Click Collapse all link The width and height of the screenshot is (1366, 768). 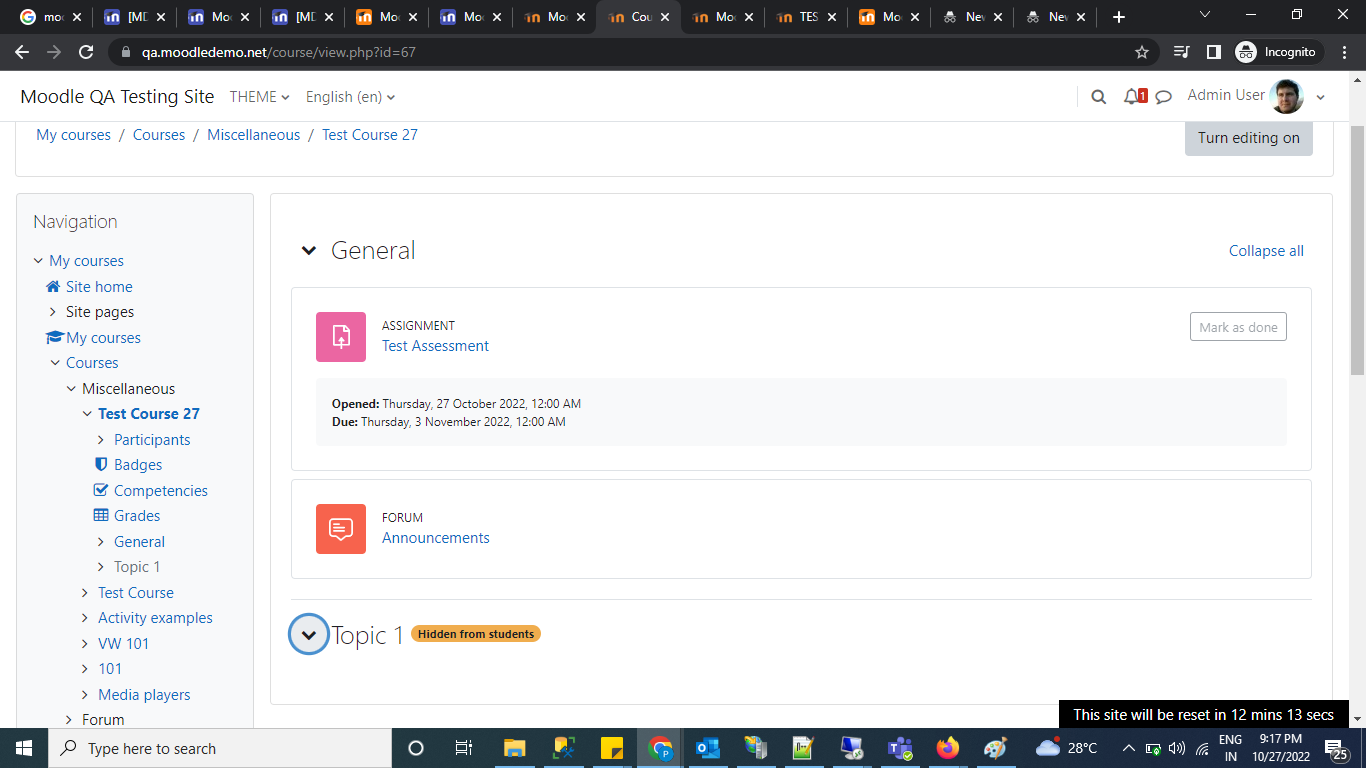coord(1266,251)
